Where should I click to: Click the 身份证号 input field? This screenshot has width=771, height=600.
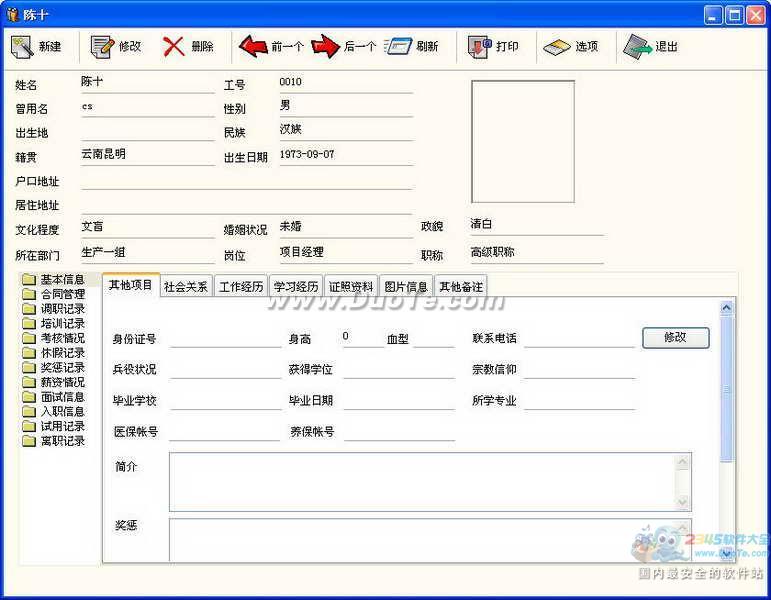click(225, 338)
